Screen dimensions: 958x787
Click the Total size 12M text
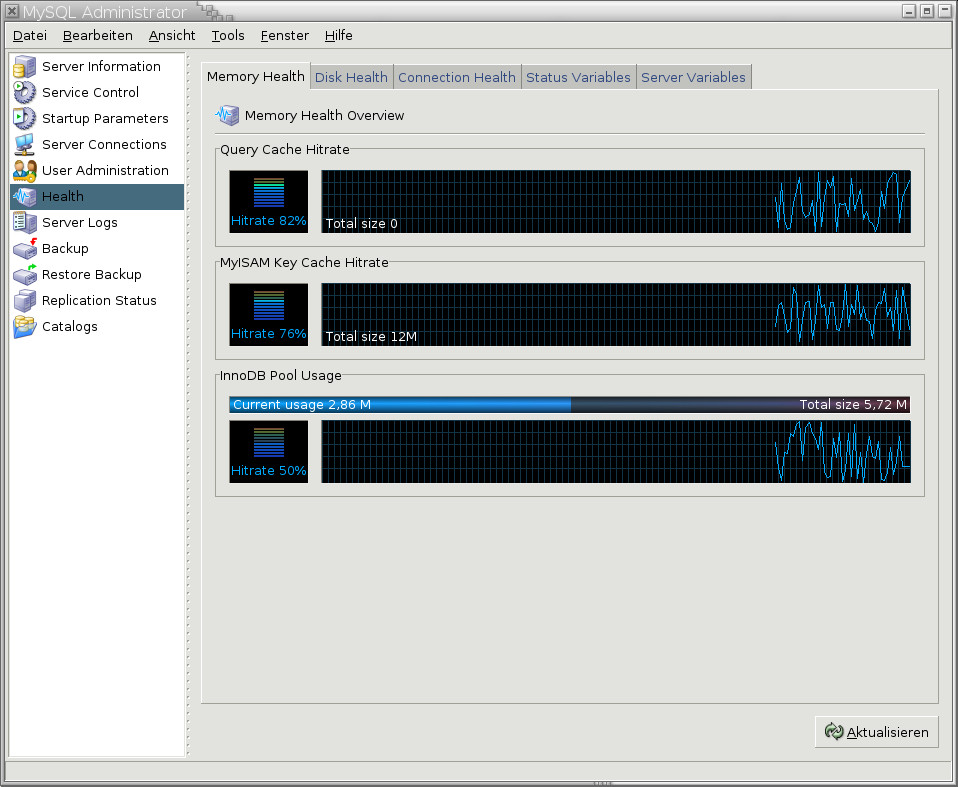click(x=371, y=337)
